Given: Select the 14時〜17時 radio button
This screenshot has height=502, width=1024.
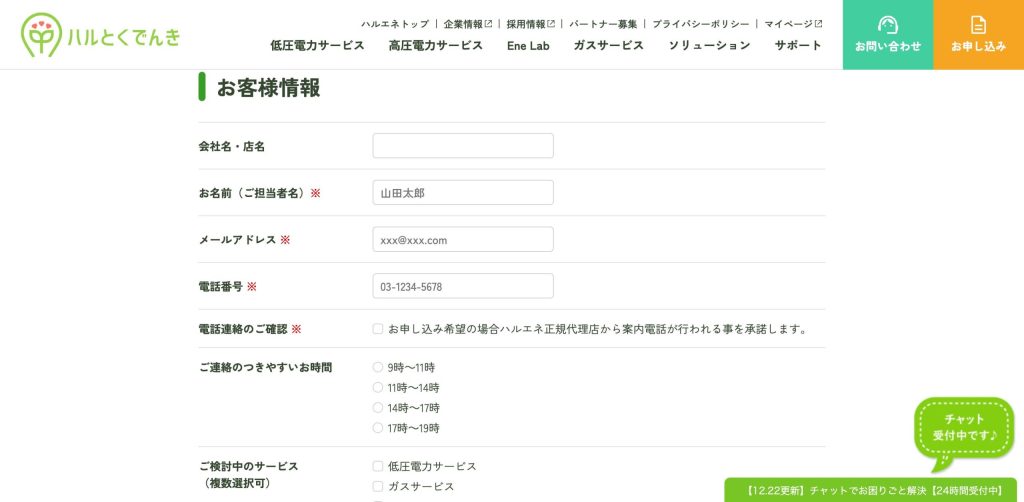Looking at the screenshot, I should (x=377, y=408).
